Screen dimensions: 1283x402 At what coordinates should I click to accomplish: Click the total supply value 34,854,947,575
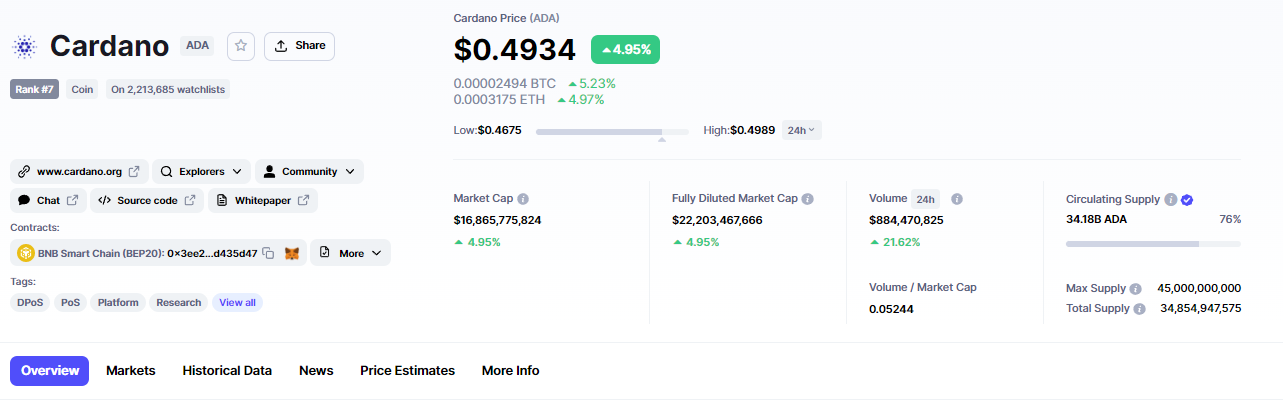click(x=1201, y=309)
